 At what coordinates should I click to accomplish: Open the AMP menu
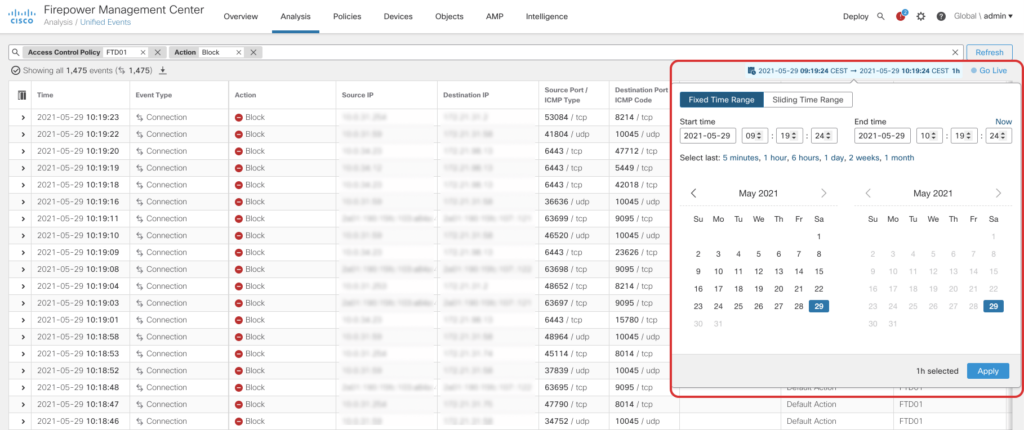pyautogui.click(x=494, y=16)
